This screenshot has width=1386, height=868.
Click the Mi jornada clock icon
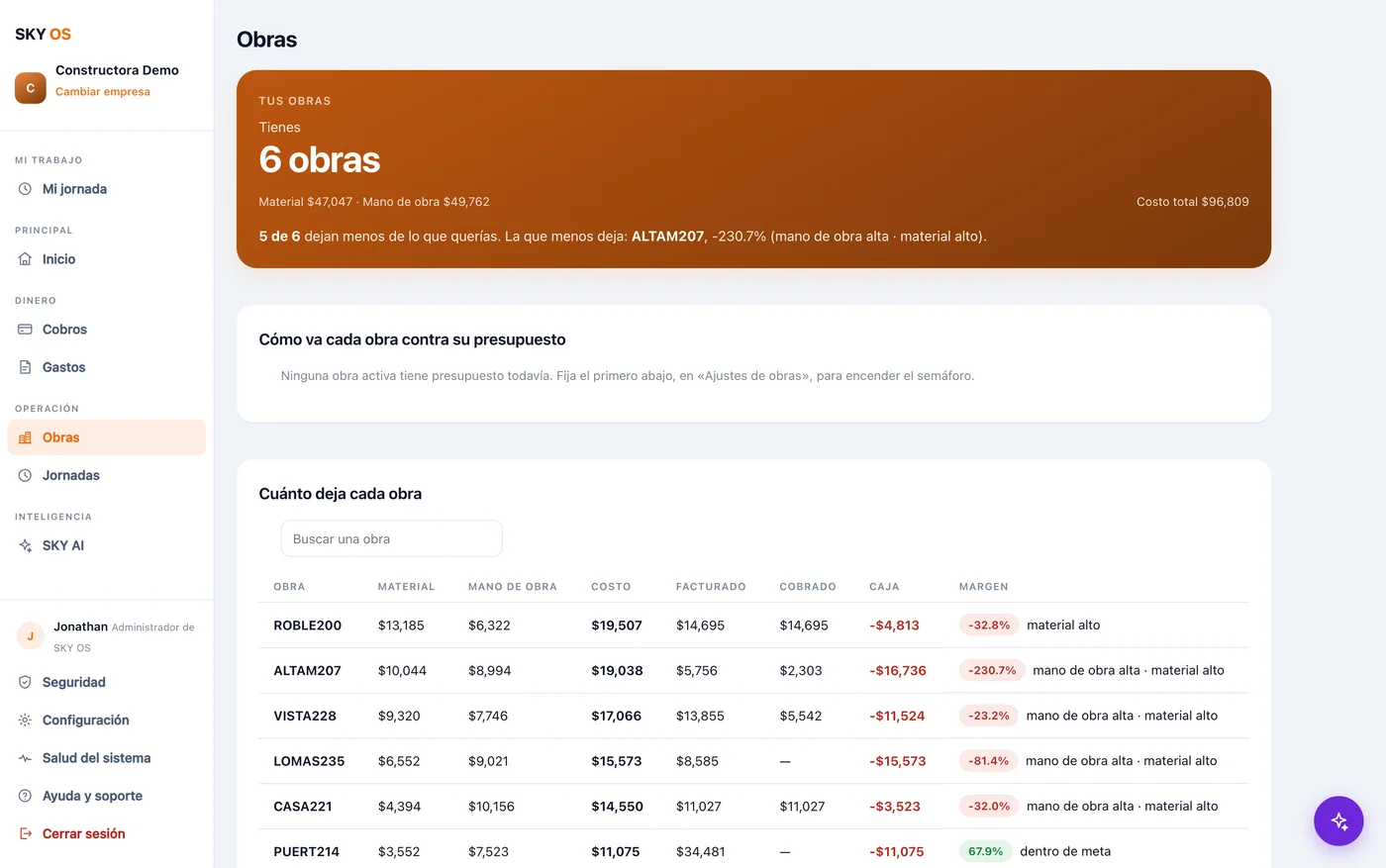point(25,189)
